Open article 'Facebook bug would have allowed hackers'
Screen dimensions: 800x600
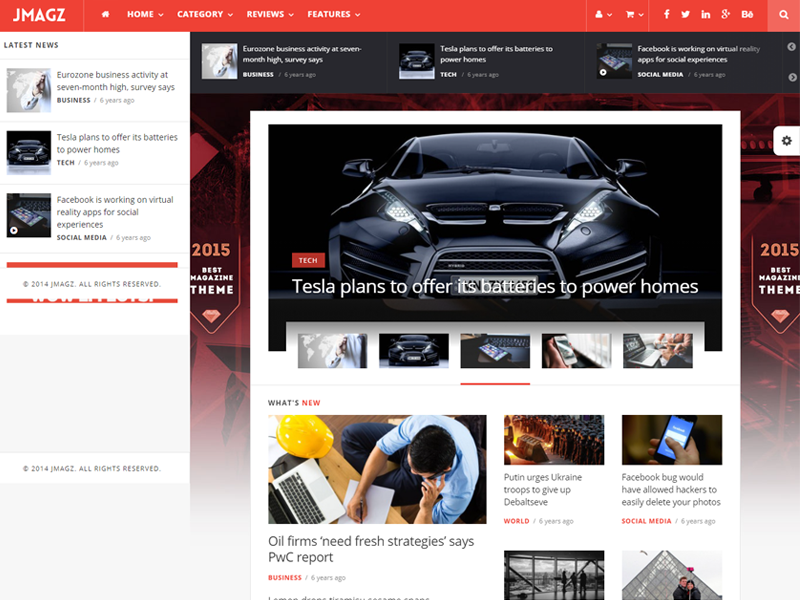(x=671, y=490)
